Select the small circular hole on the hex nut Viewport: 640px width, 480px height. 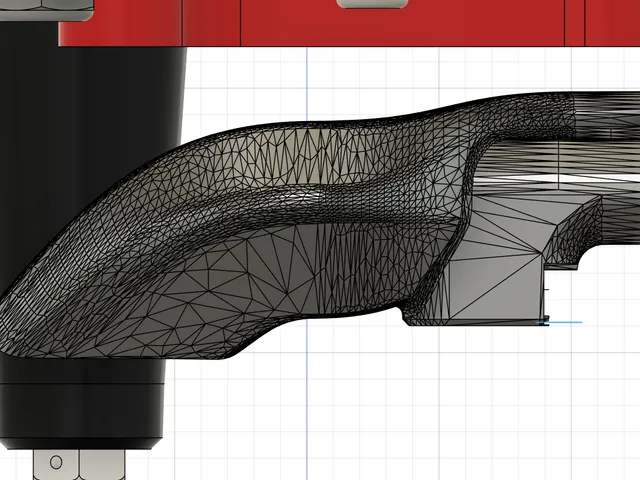[56, 462]
